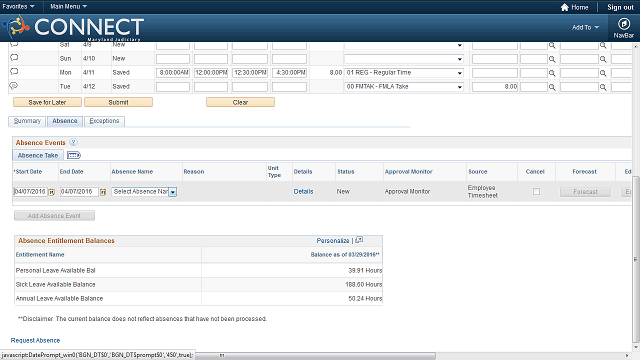Click the Forecast button
Screen dimensions: 640x360
[585, 191]
